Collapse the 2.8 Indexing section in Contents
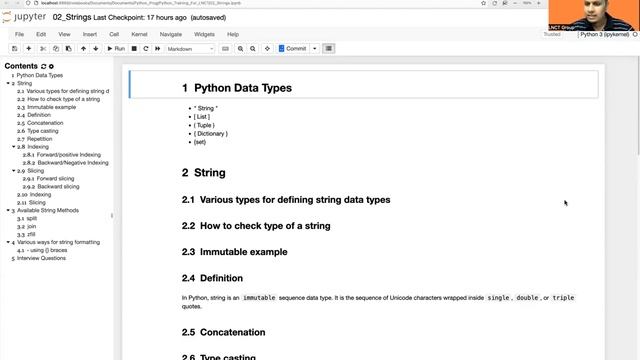 [x=13, y=147]
